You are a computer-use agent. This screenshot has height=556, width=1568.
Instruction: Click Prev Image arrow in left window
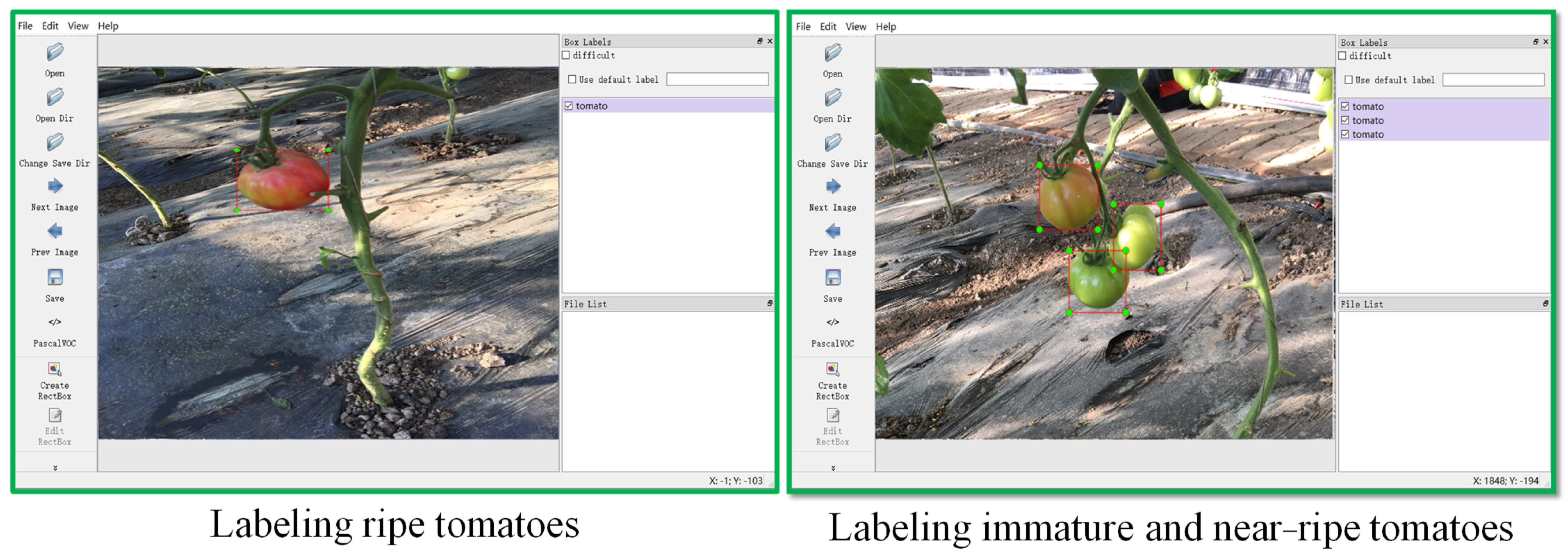pyautogui.click(x=55, y=231)
